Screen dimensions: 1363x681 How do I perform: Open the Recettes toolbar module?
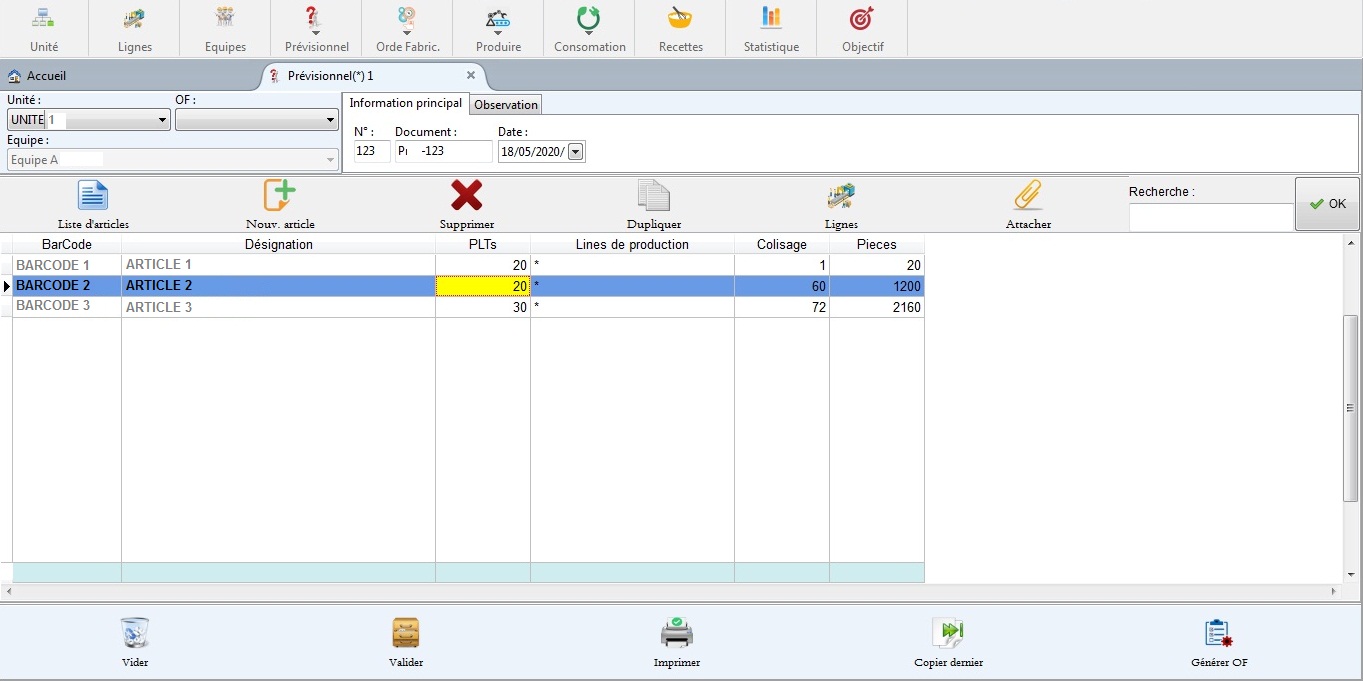pos(680,28)
